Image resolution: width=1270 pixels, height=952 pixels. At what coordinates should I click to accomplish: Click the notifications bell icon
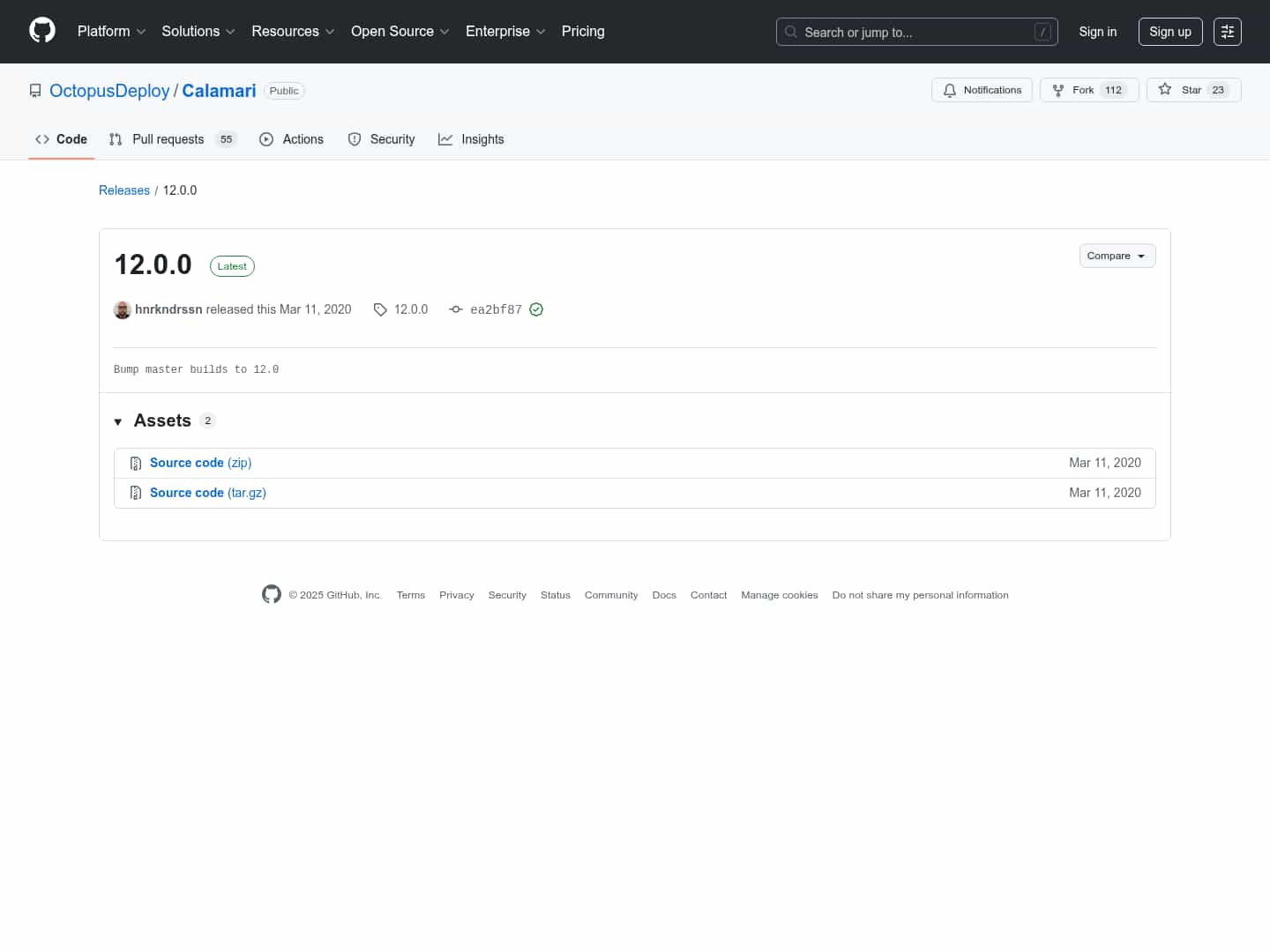tap(949, 89)
